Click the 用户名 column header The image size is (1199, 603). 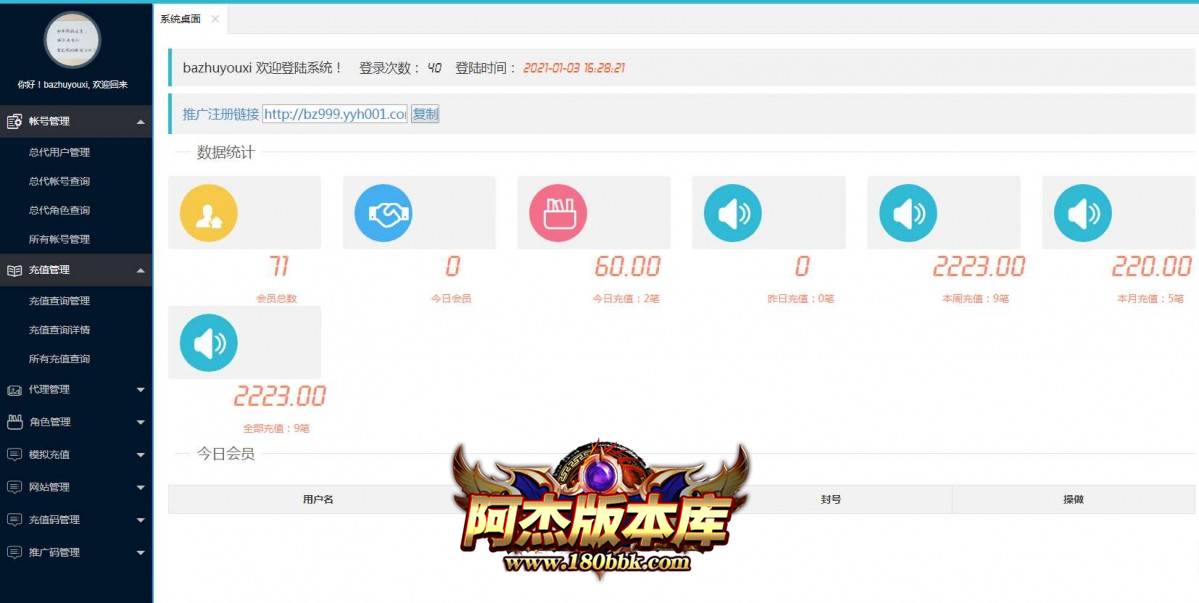point(318,499)
